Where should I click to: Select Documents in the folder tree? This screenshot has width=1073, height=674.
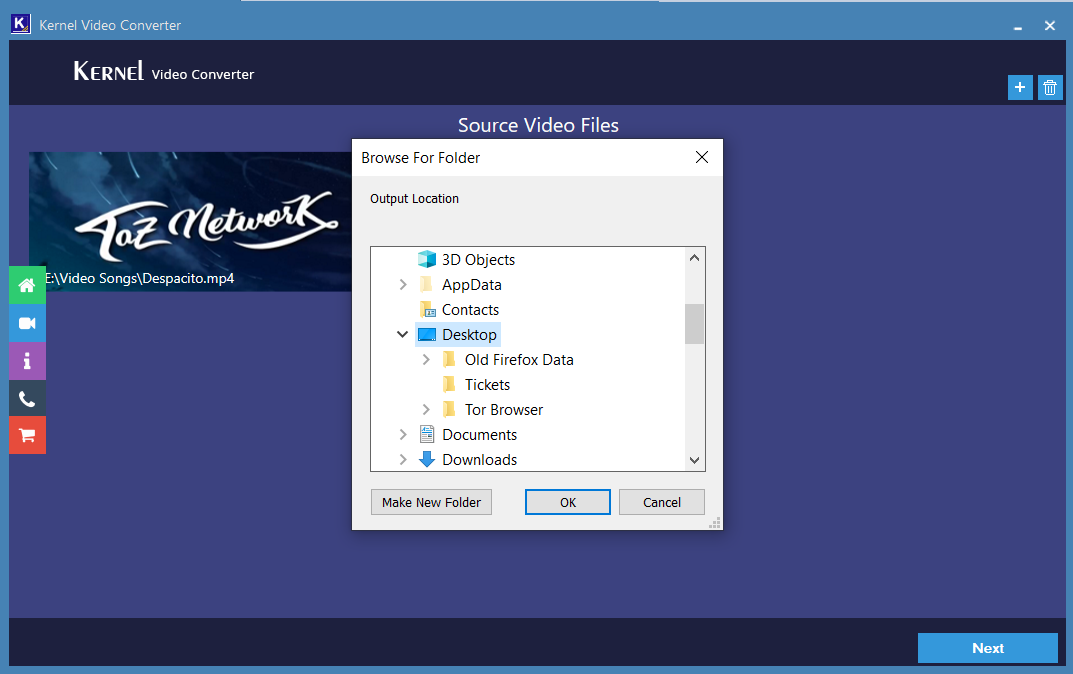click(x=479, y=435)
